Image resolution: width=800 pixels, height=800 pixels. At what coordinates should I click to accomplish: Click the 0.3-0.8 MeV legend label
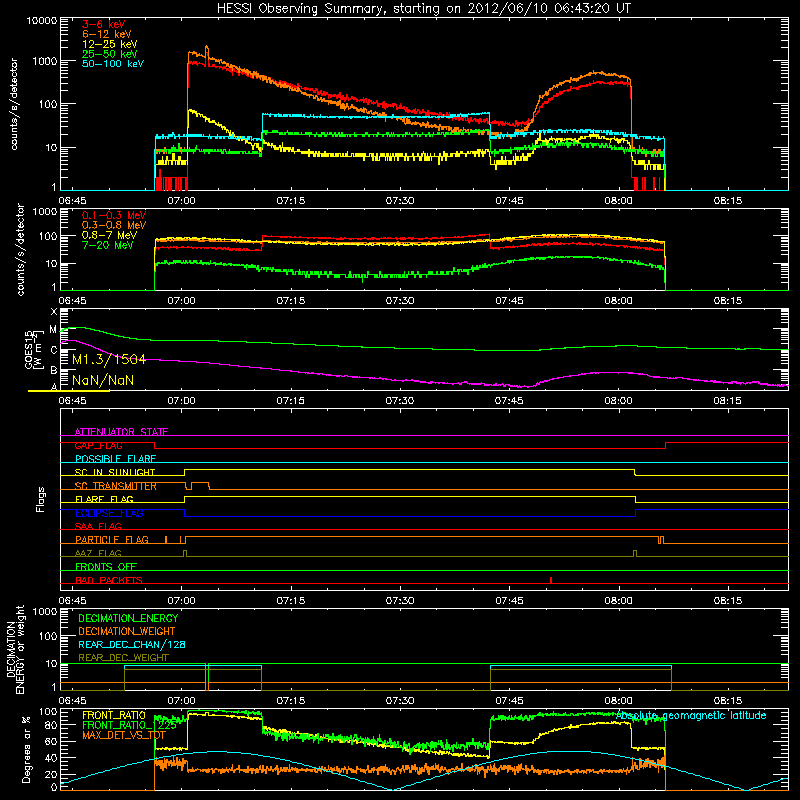[x=114, y=225]
